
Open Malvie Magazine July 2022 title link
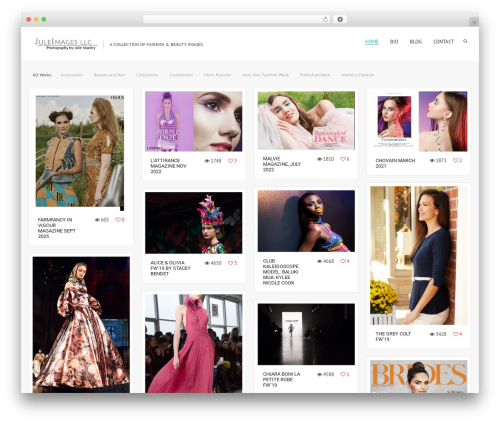click(x=282, y=164)
